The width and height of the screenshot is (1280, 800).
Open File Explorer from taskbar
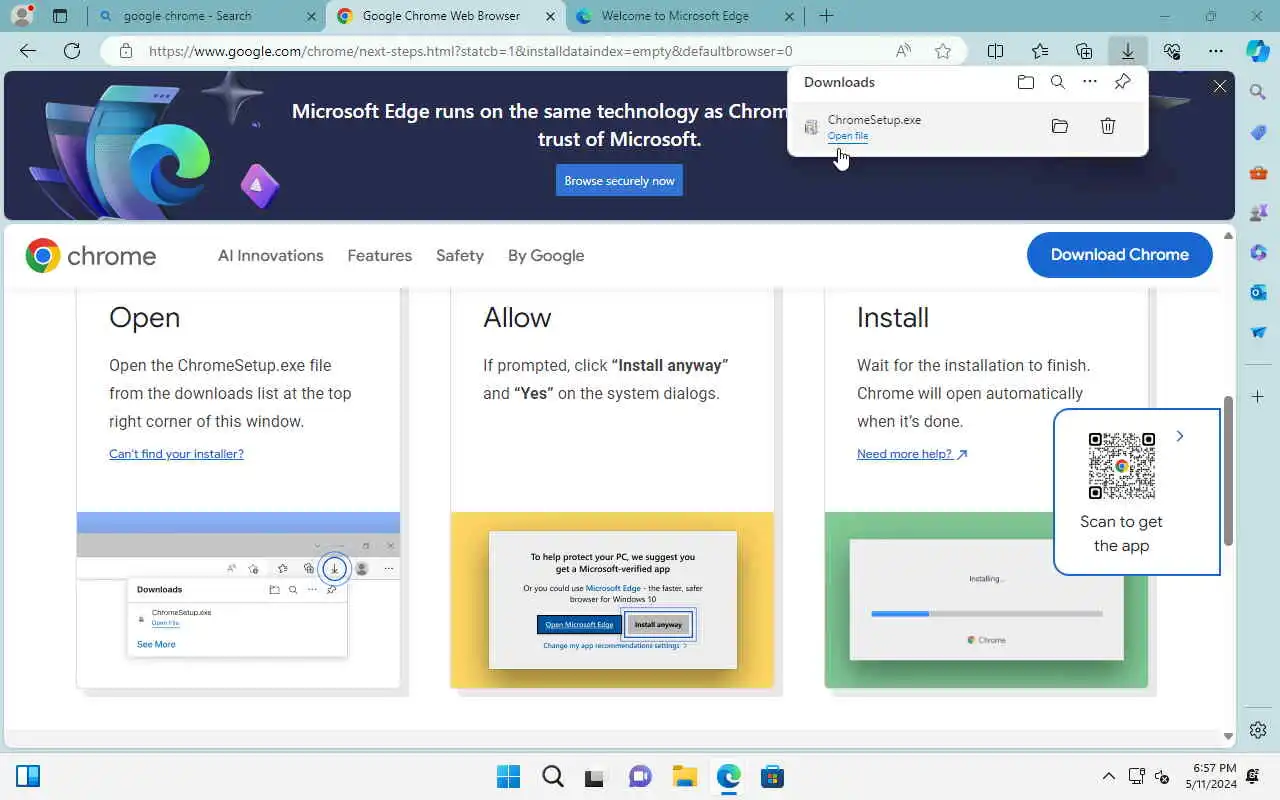684,777
